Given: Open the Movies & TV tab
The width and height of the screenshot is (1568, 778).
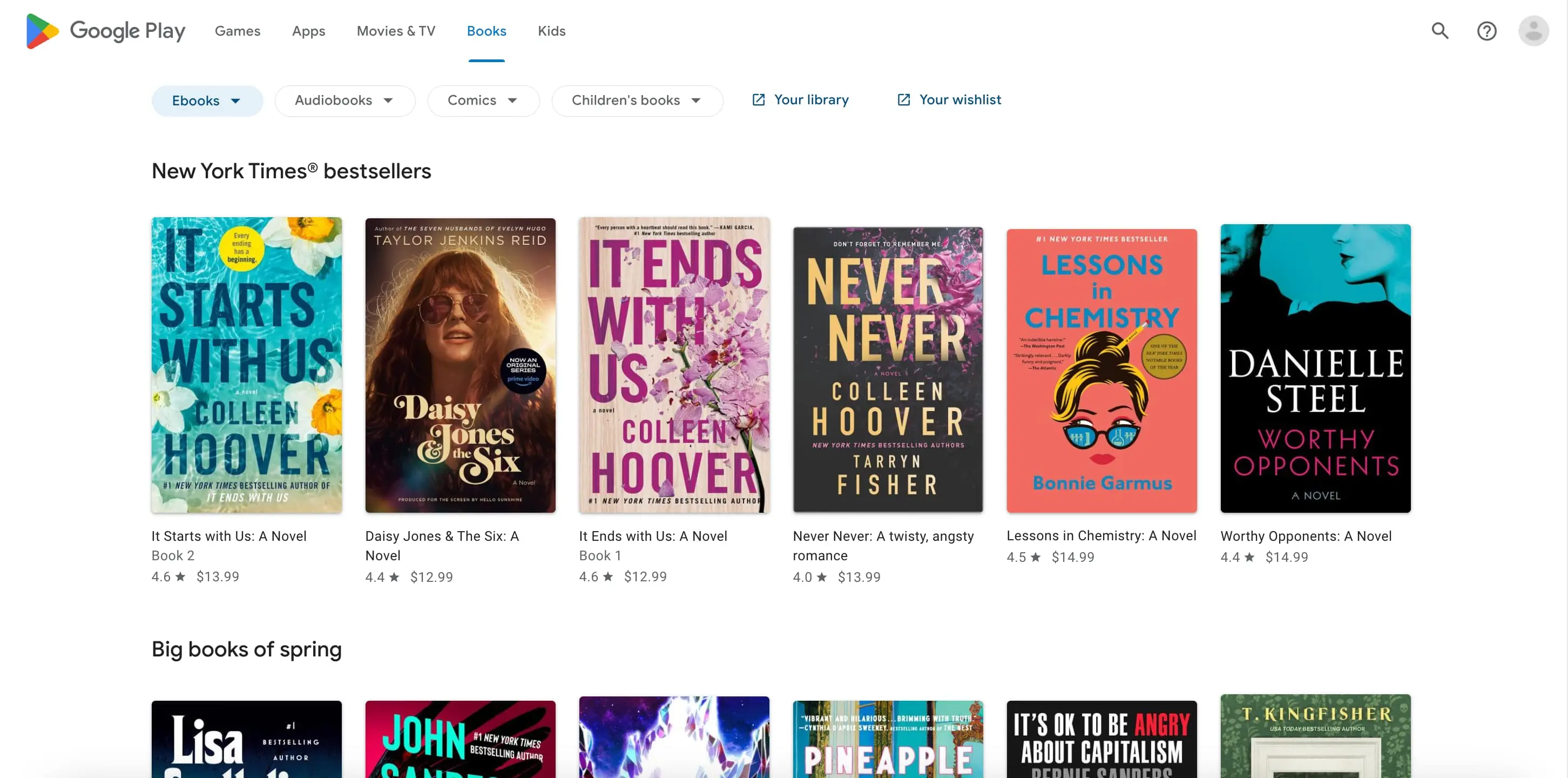Looking at the screenshot, I should 396,31.
